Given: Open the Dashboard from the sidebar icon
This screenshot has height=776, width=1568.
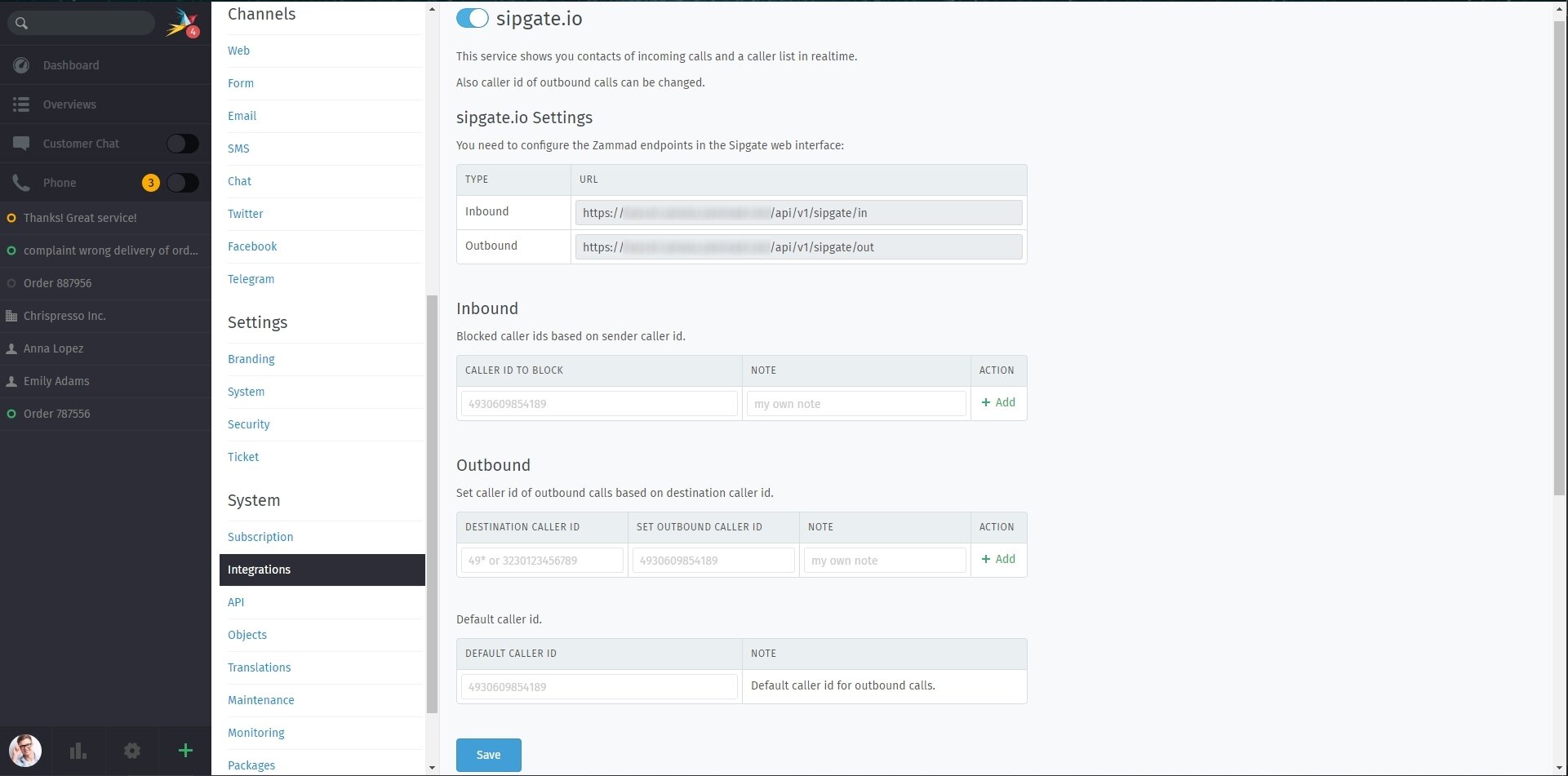Looking at the screenshot, I should point(21,65).
